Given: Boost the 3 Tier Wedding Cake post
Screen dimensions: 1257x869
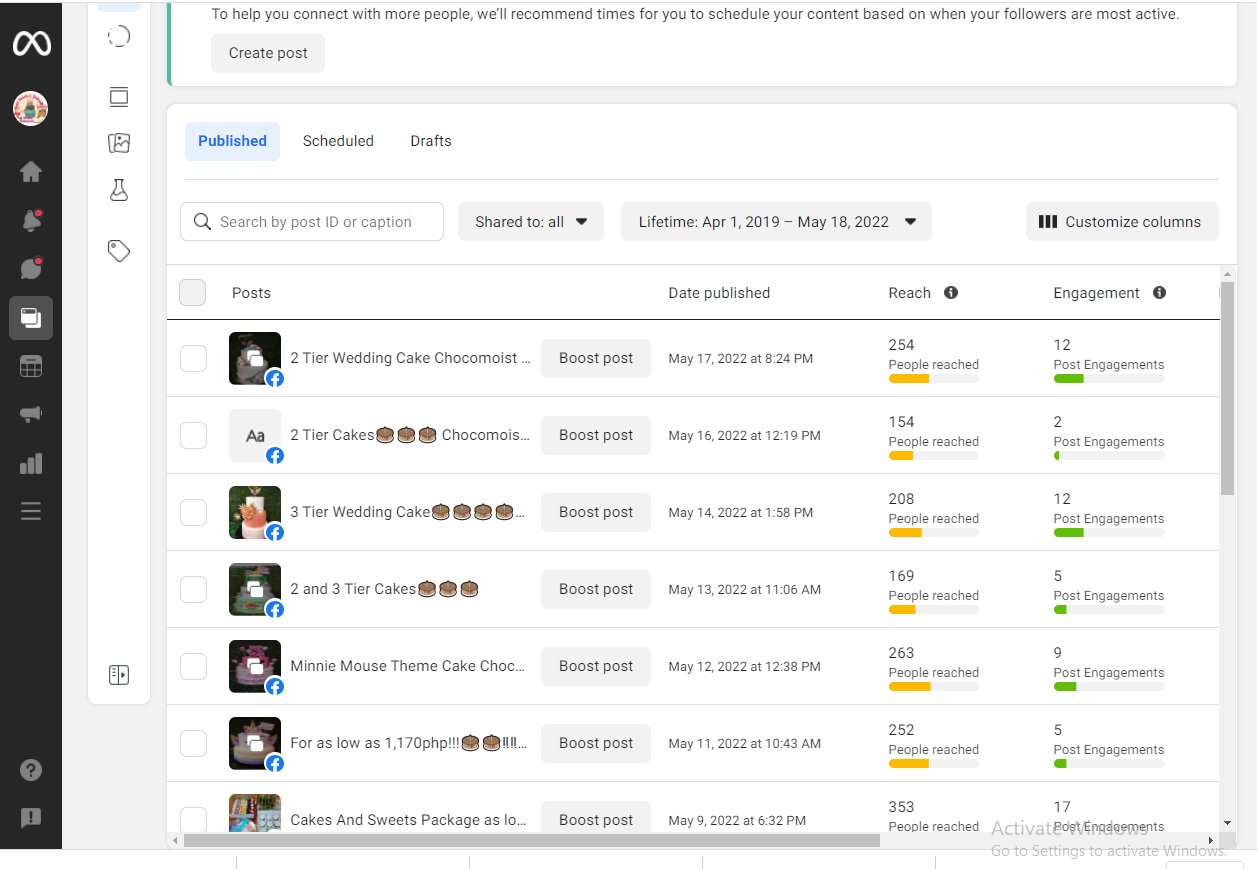Looking at the screenshot, I should 596,512.
